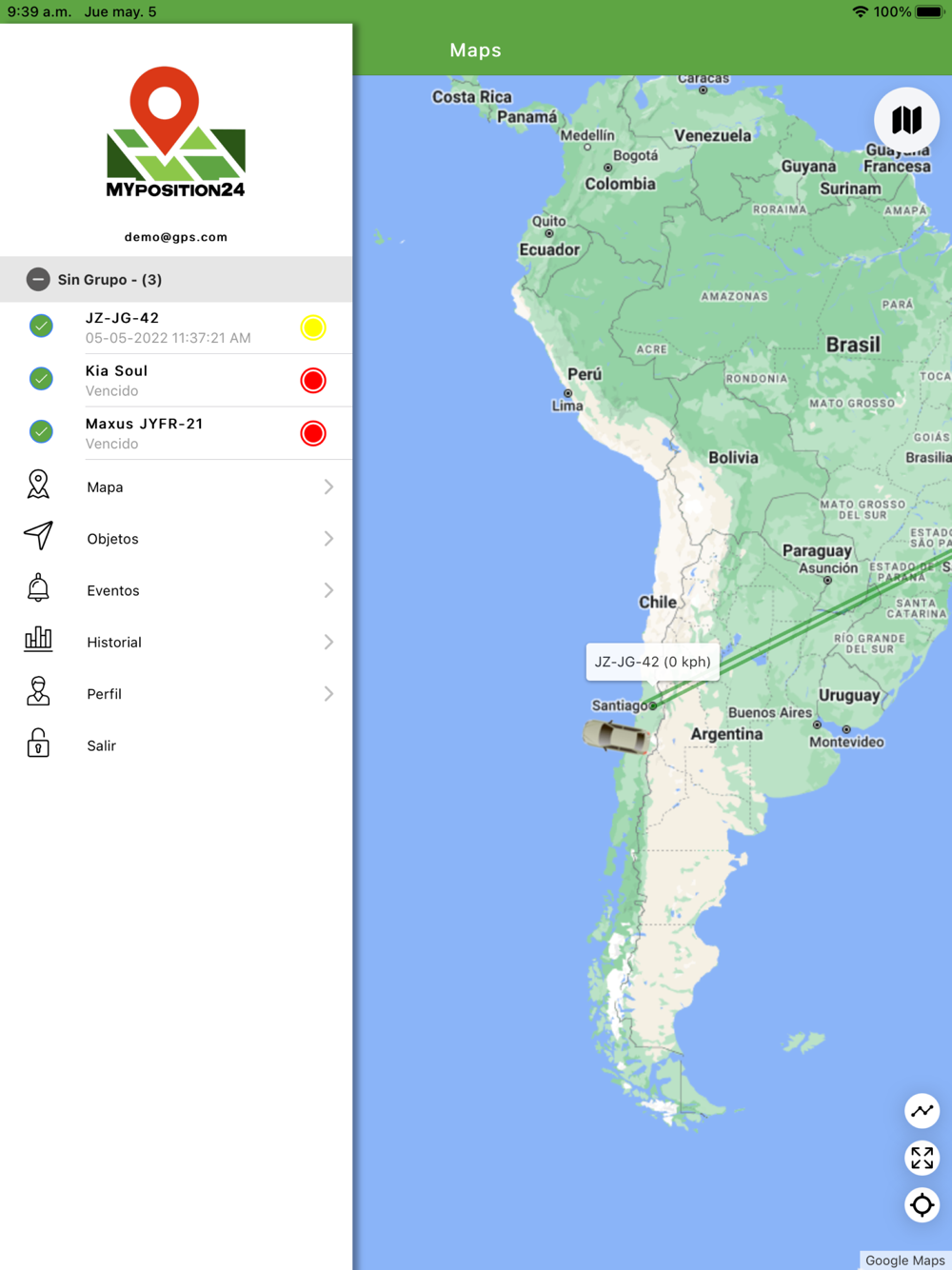Open the Mapa row chevron
This screenshot has width=952, height=1270.
click(x=328, y=486)
